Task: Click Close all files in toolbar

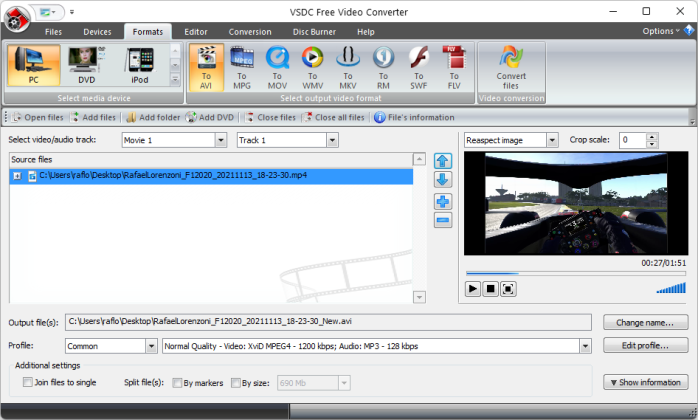Action: coord(333,117)
